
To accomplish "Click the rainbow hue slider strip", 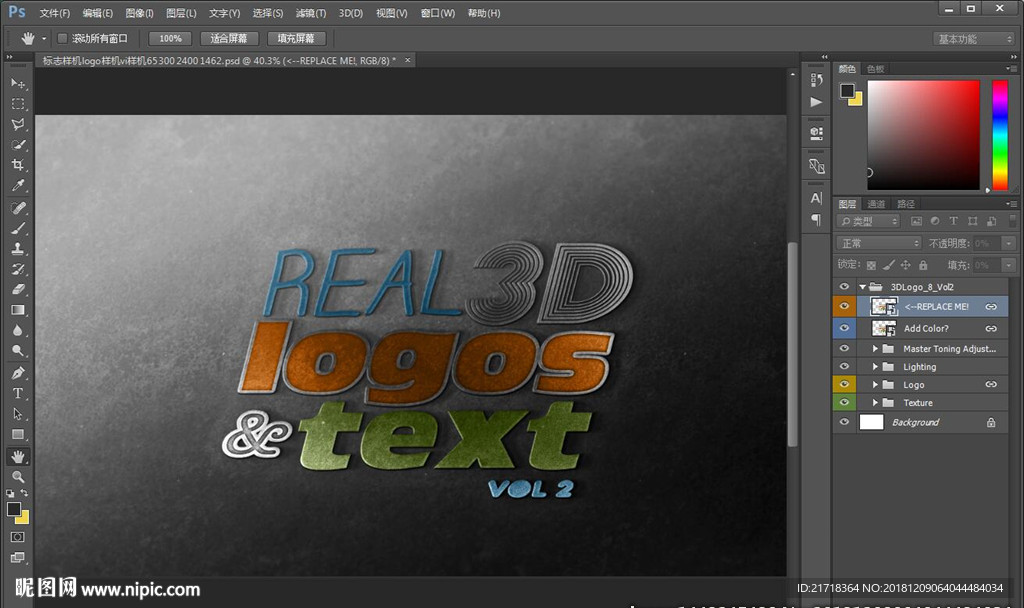I will point(999,135).
